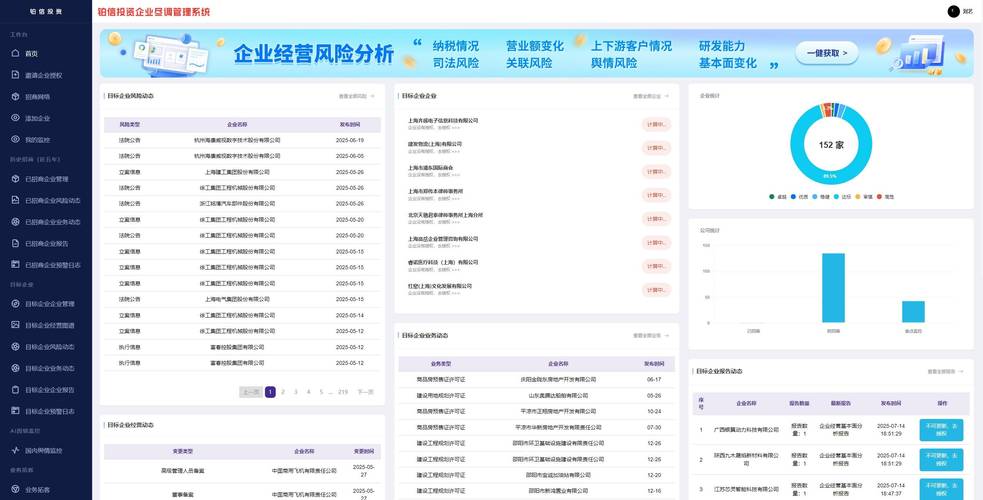Select the cube icon under 首页 group

pos(16,96)
